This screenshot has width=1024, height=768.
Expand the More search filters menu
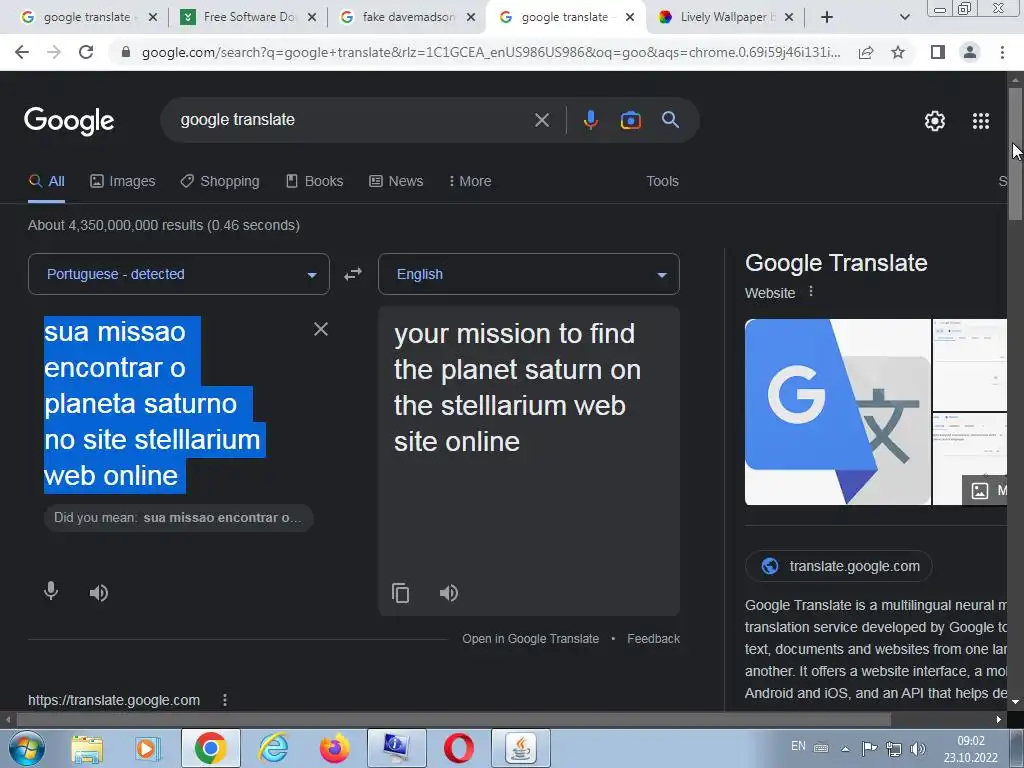coord(470,182)
